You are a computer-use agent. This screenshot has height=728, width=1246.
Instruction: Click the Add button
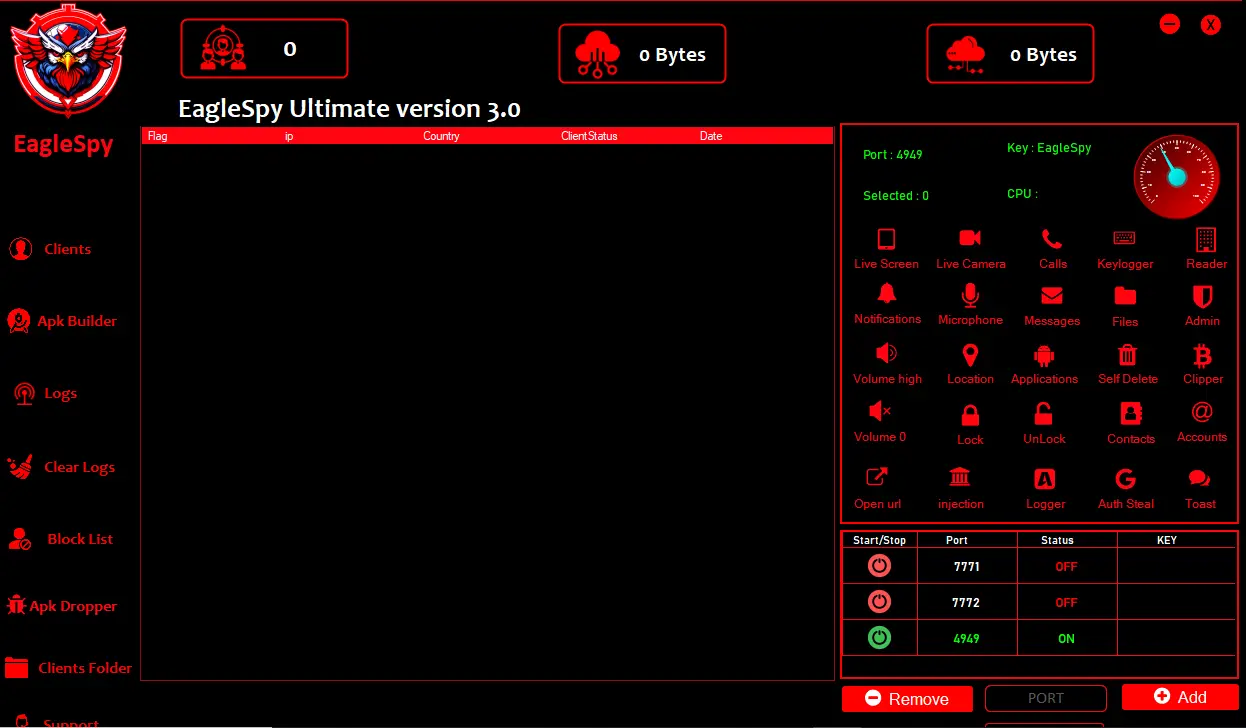[x=1180, y=697]
